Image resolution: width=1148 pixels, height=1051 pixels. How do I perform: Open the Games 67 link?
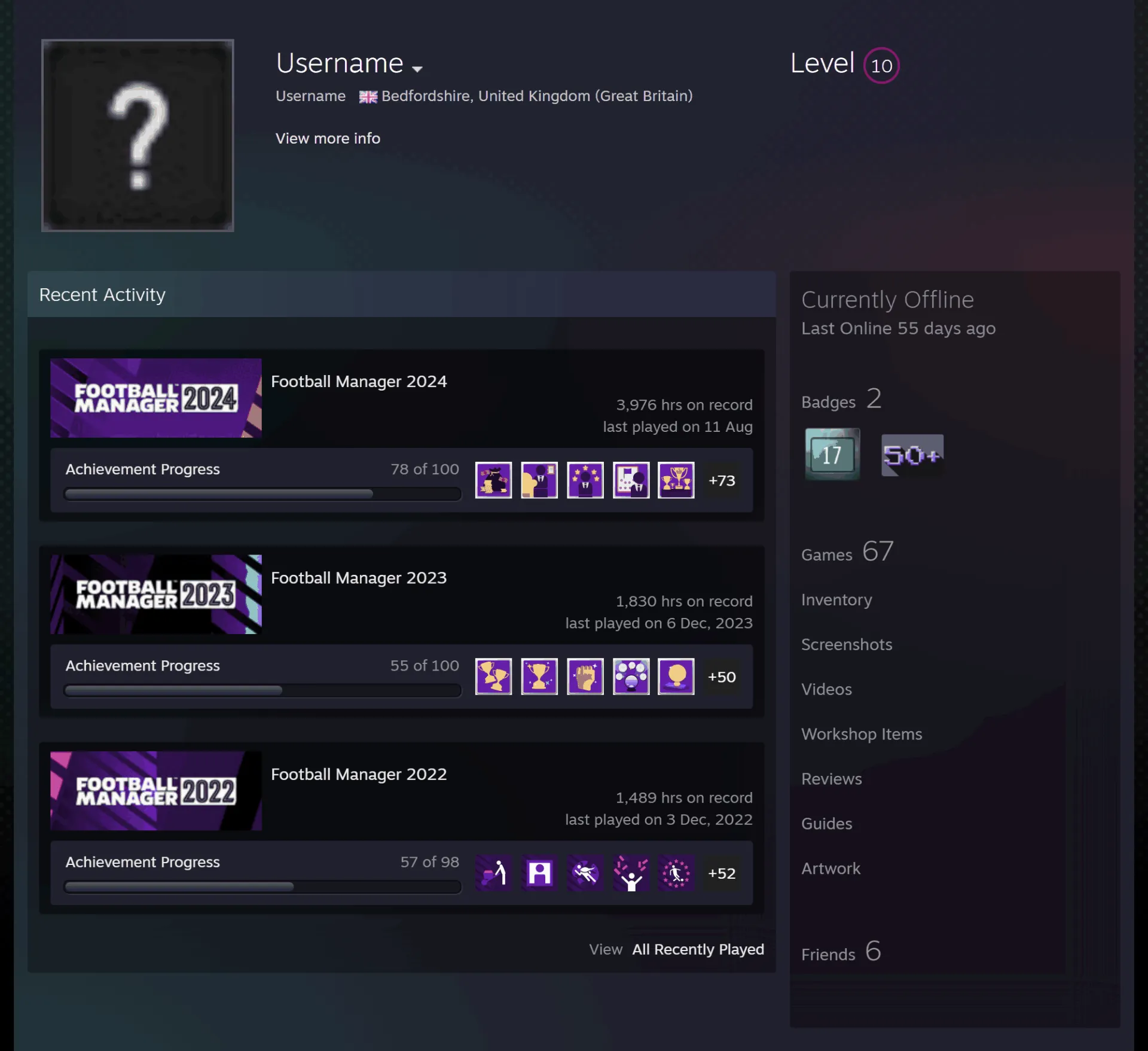pos(847,552)
